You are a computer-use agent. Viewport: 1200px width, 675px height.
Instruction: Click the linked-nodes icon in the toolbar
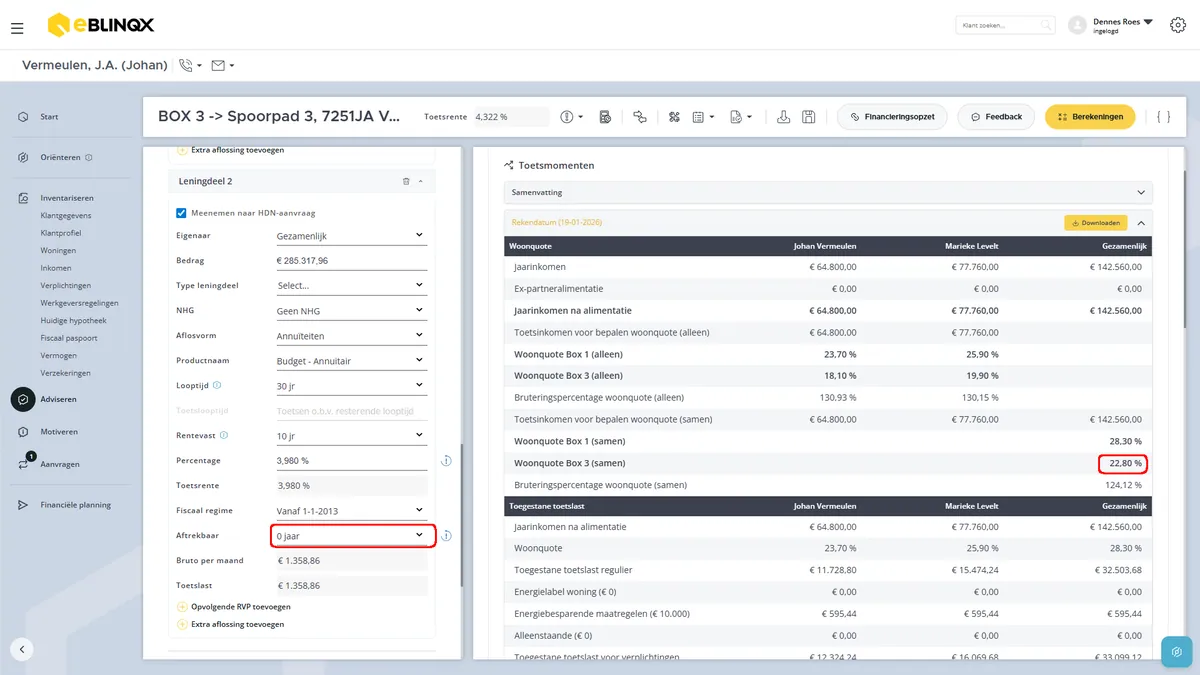[640, 117]
